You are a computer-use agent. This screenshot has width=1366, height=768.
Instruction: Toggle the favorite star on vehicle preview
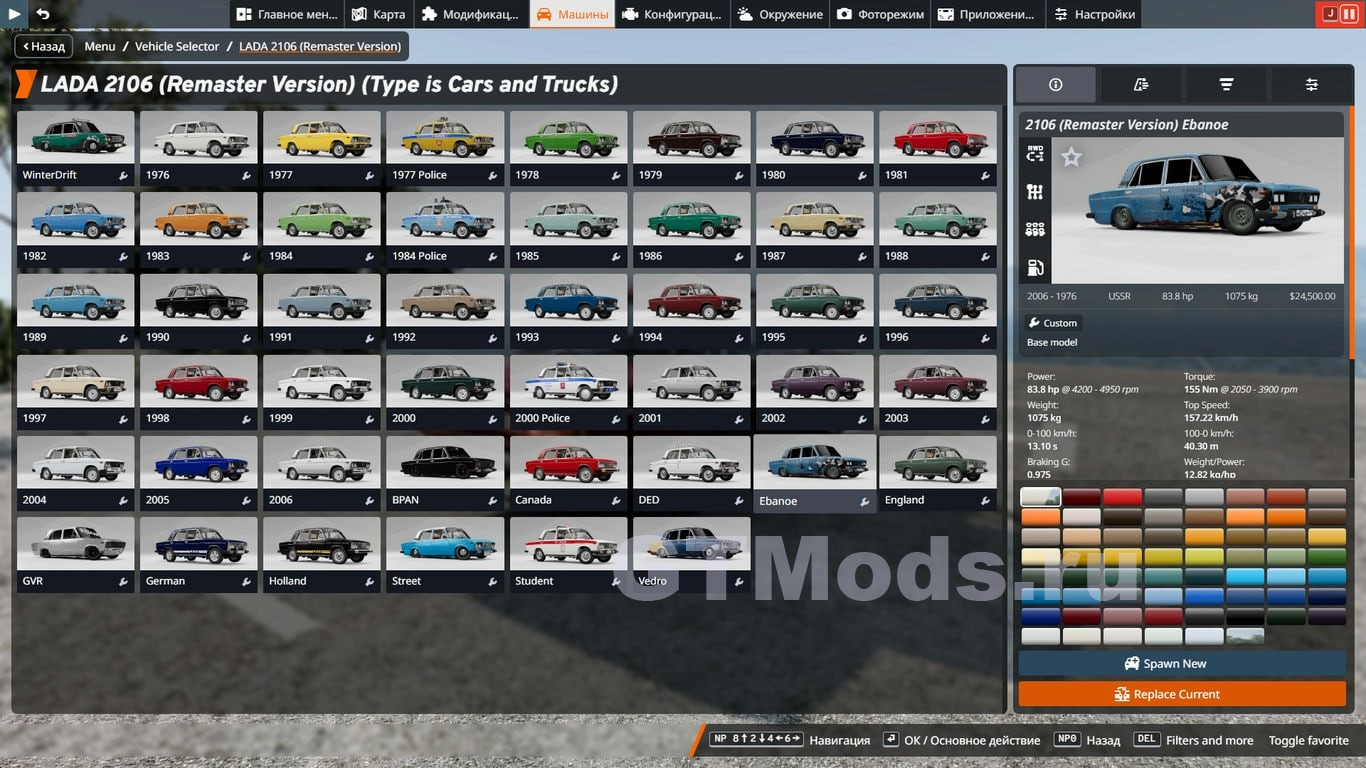[x=1071, y=157]
